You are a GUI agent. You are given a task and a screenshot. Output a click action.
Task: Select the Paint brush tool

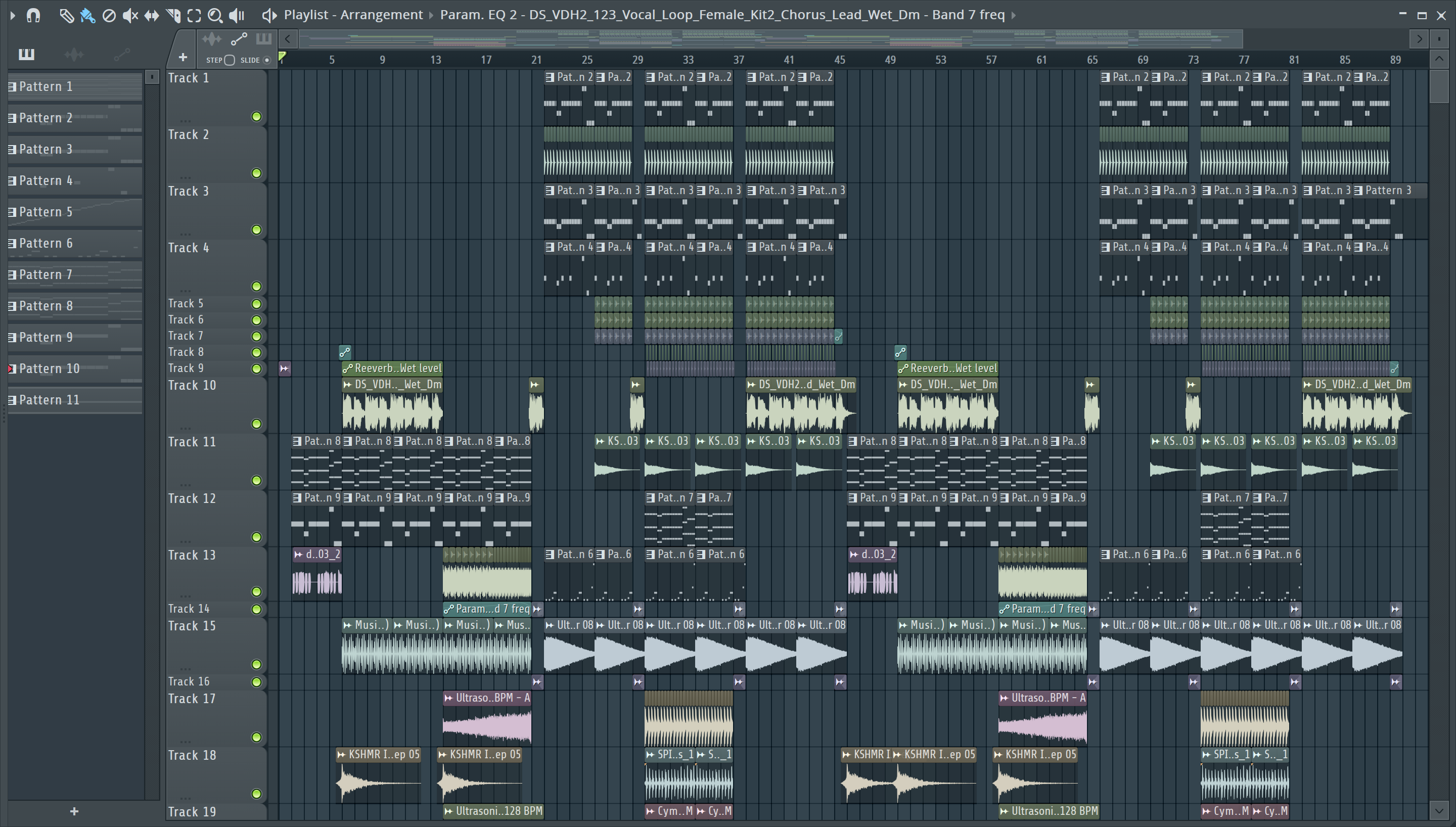[87, 15]
